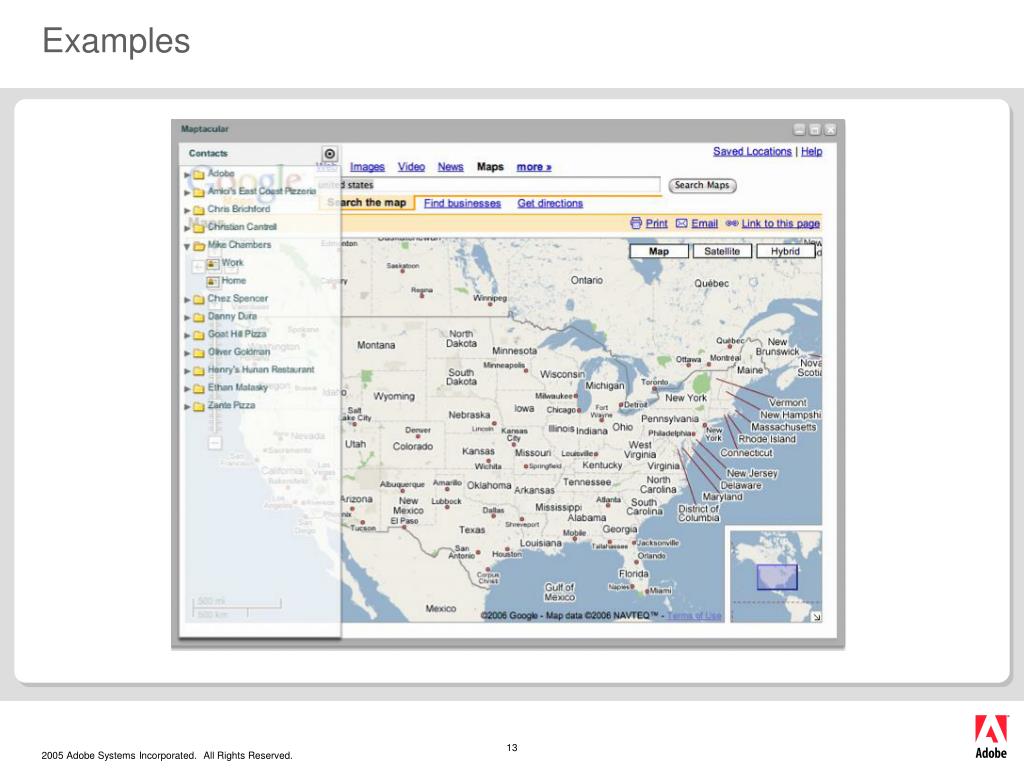Switch to Satellite view
This screenshot has height=768, width=1024.
(722, 251)
